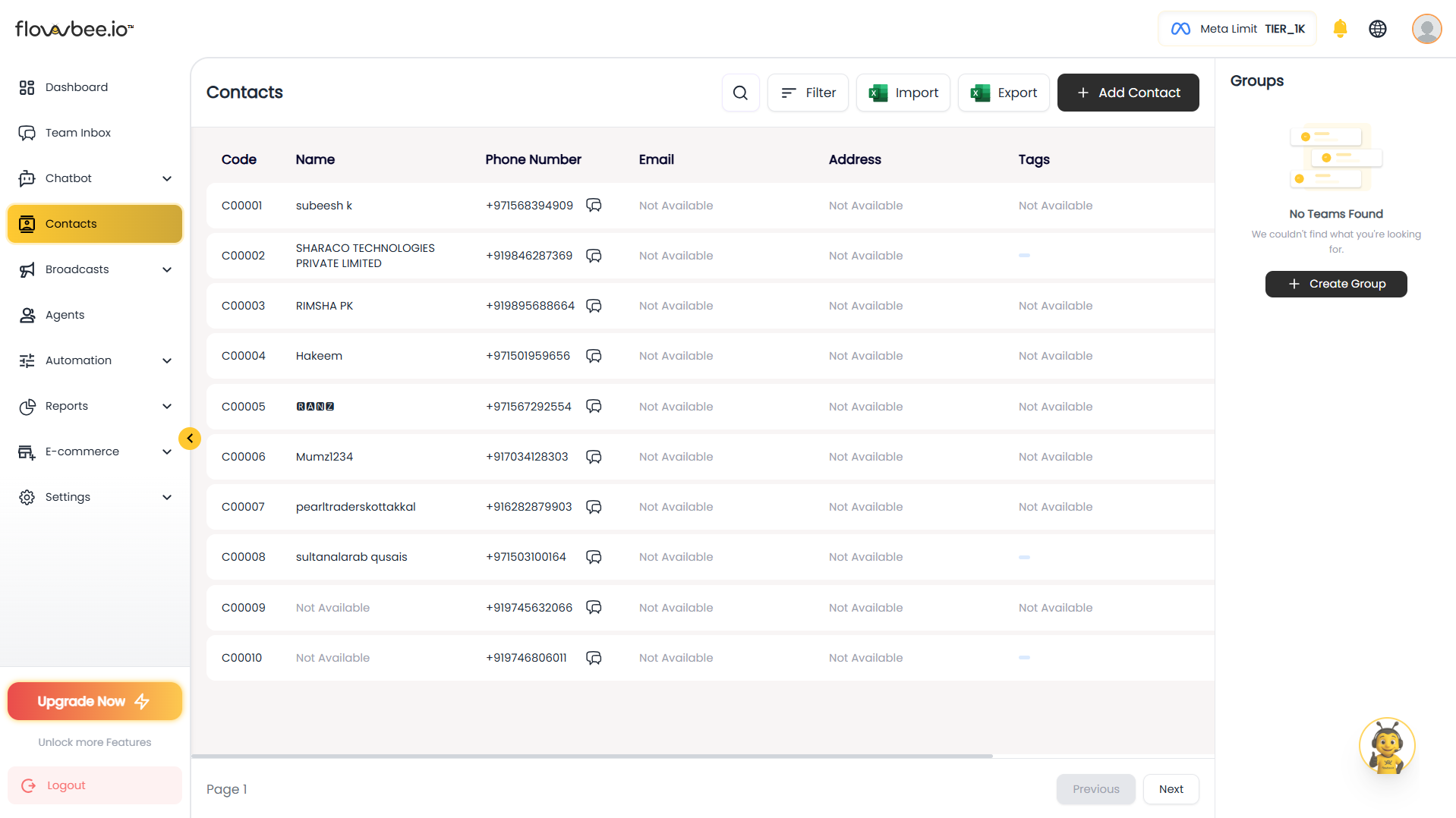Click the Reports pie chart icon
1456x818 pixels.
click(x=27, y=406)
